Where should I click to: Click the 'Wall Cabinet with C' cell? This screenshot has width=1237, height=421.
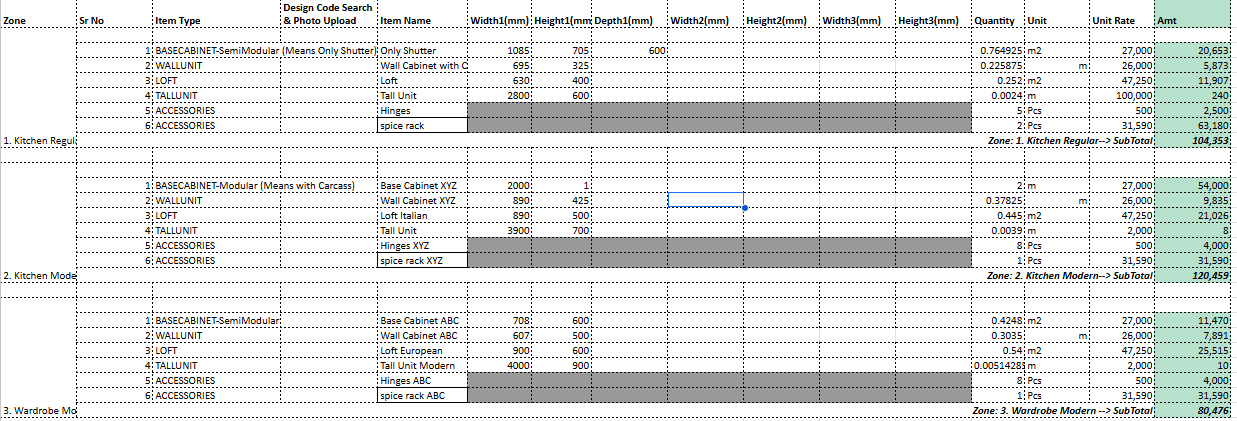point(422,65)
